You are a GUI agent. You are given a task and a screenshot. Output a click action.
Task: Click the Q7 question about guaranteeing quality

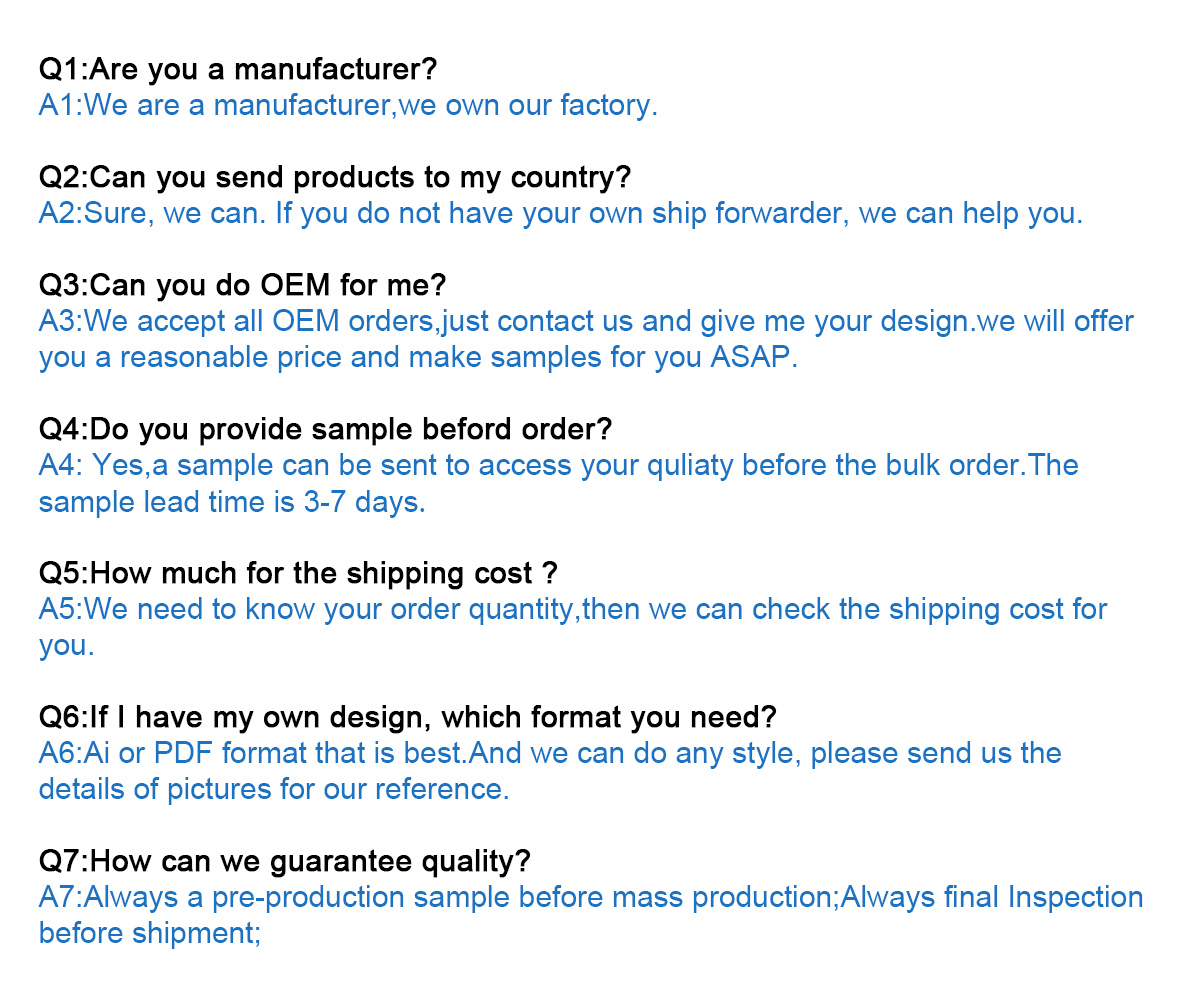[285, 861]
